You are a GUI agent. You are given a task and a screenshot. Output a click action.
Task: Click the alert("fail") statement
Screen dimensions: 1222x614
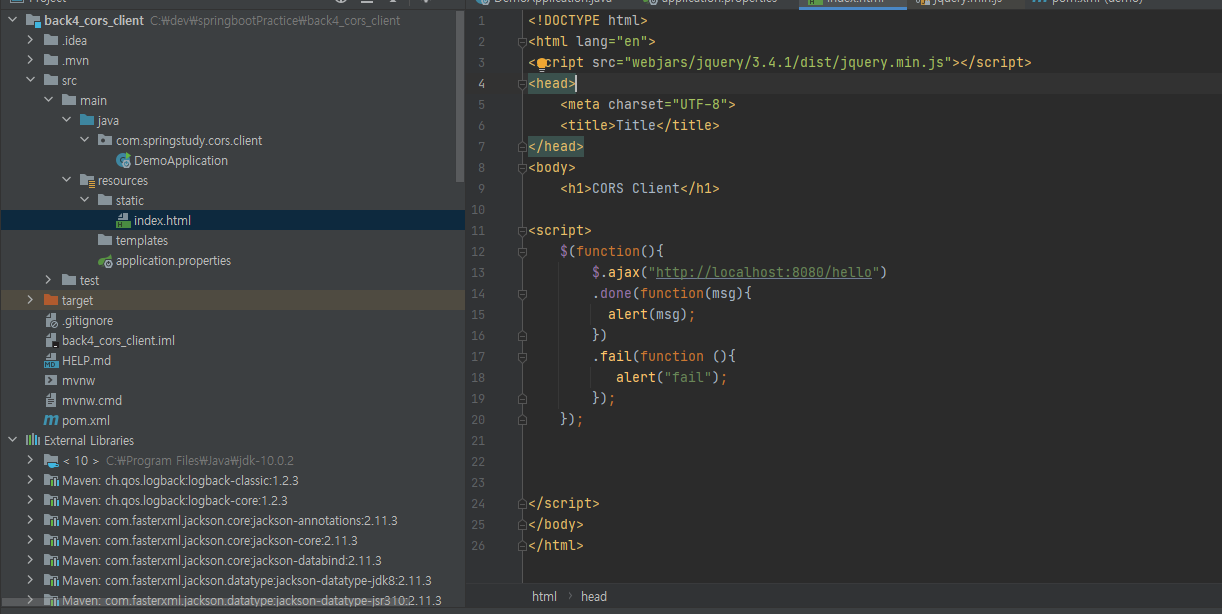tap(672, 377)
